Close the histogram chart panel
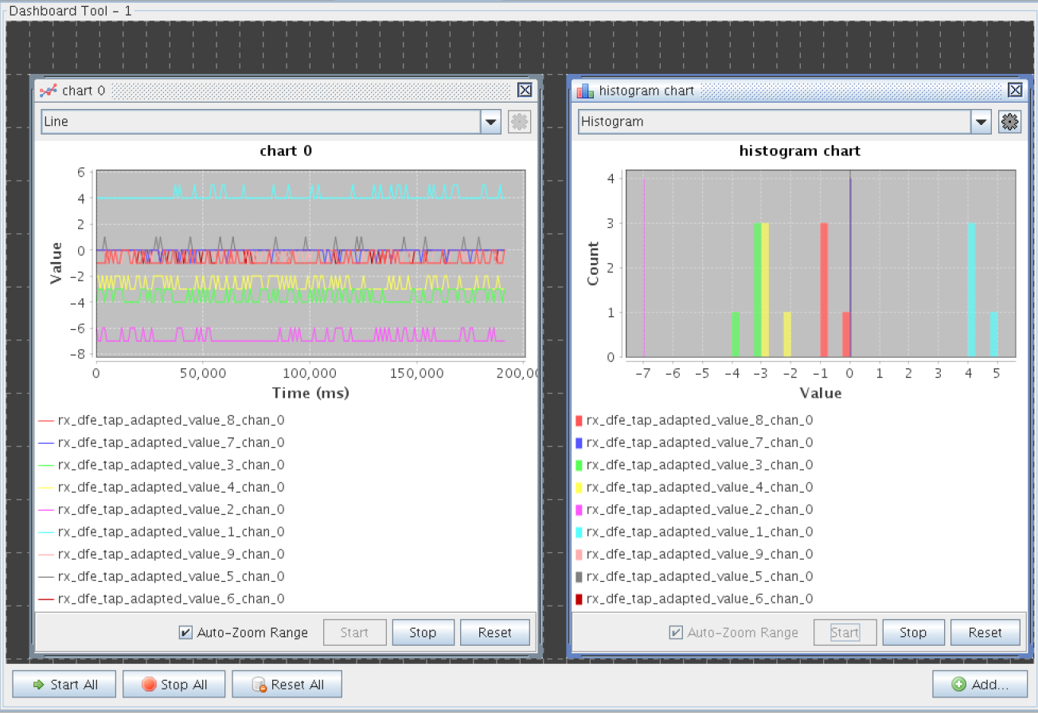The width and height of the screenshot is (1038, 713). point(1015,90)
